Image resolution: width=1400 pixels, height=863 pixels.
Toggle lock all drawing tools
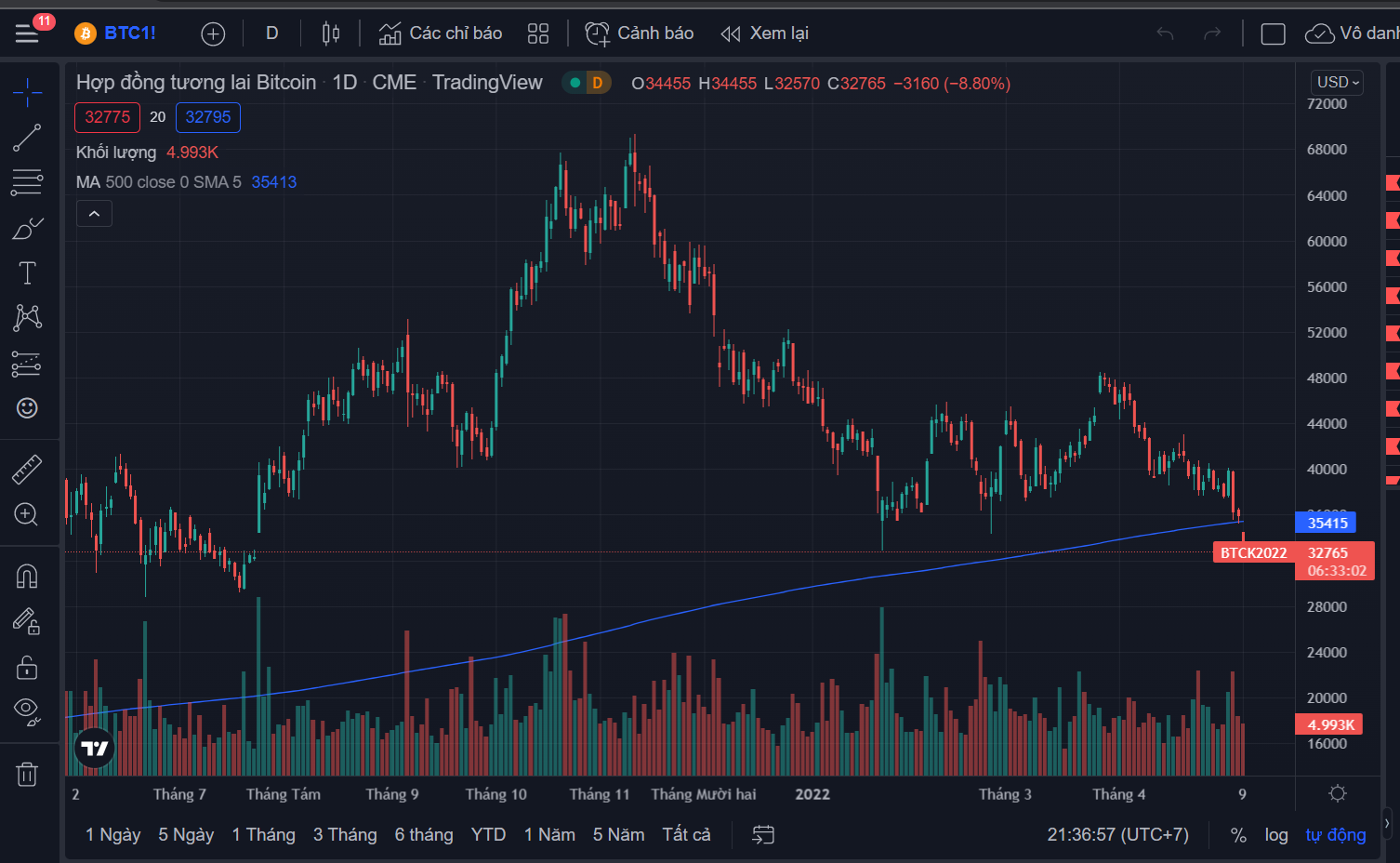[x=27, y=667]
